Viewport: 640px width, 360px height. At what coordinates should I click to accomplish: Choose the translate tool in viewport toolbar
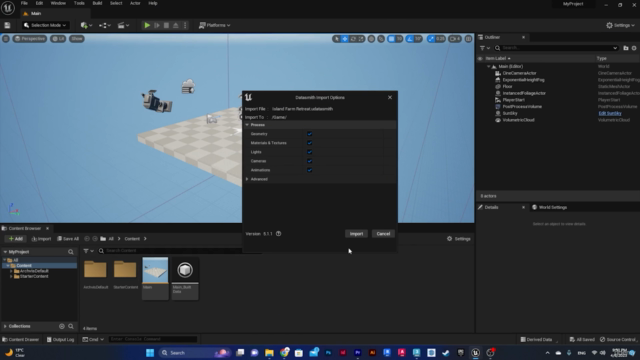[345, 39]
